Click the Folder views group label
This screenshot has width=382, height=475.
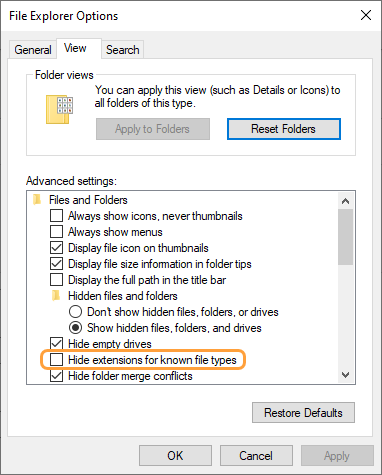click(64, 75)
